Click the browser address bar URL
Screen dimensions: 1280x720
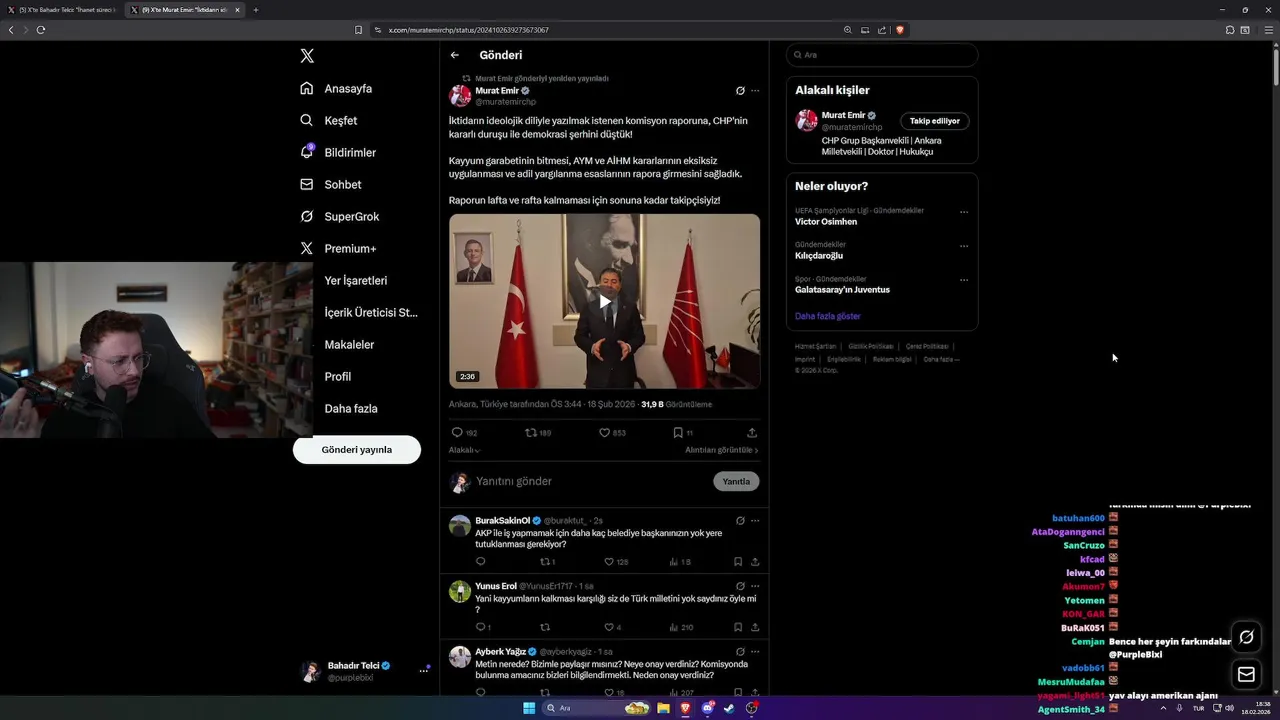(468, 30)
